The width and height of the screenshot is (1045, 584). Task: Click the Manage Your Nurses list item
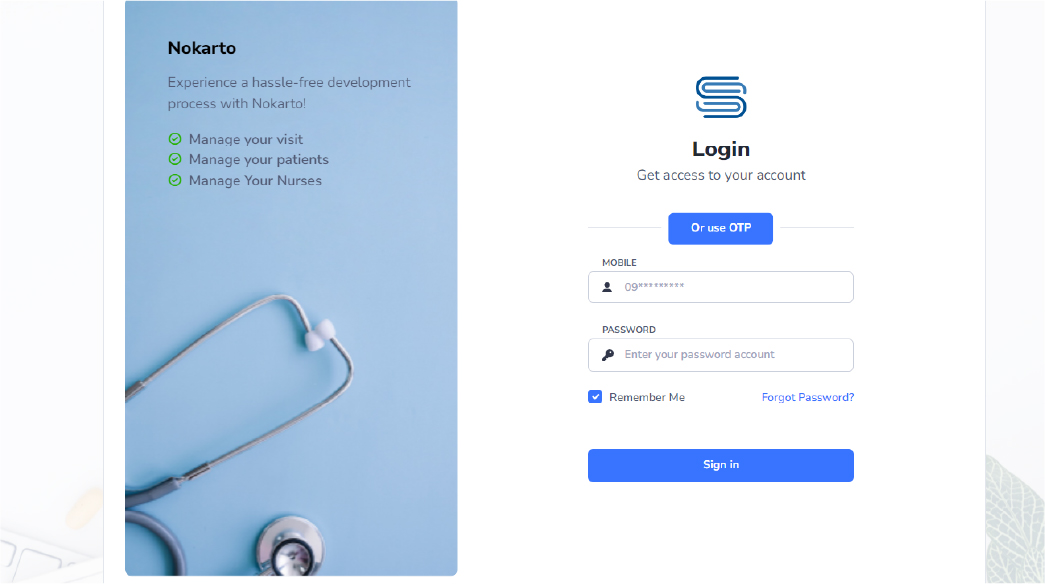pos(245,180)
